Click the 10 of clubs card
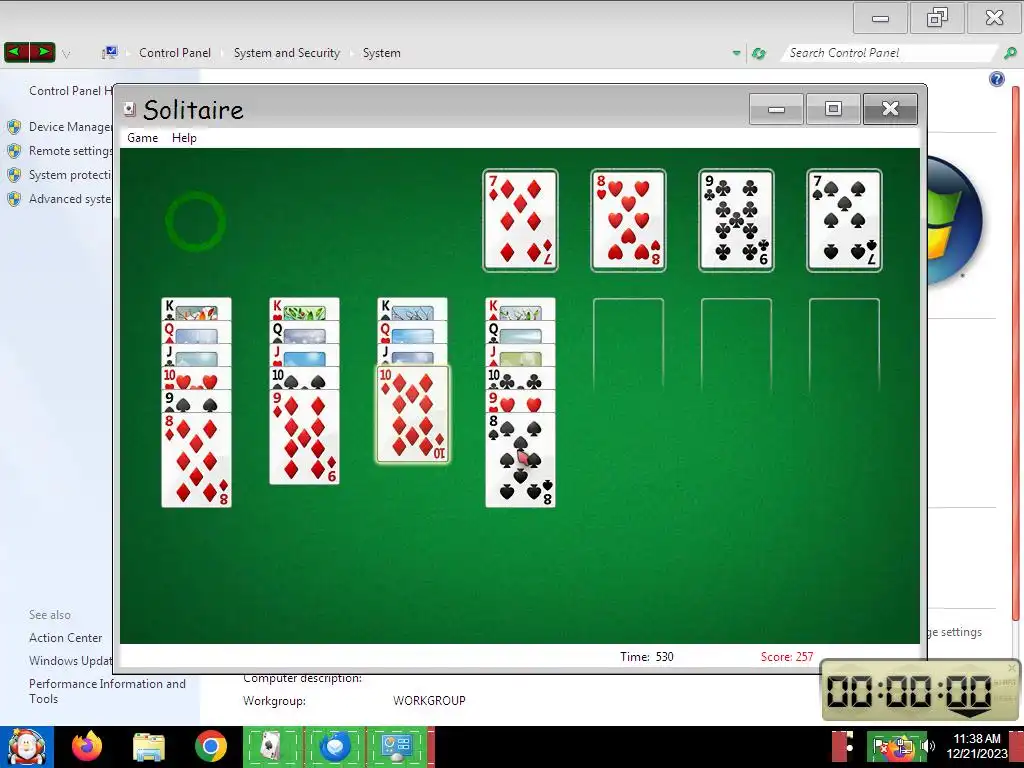1024x768 pixels. 520,378
